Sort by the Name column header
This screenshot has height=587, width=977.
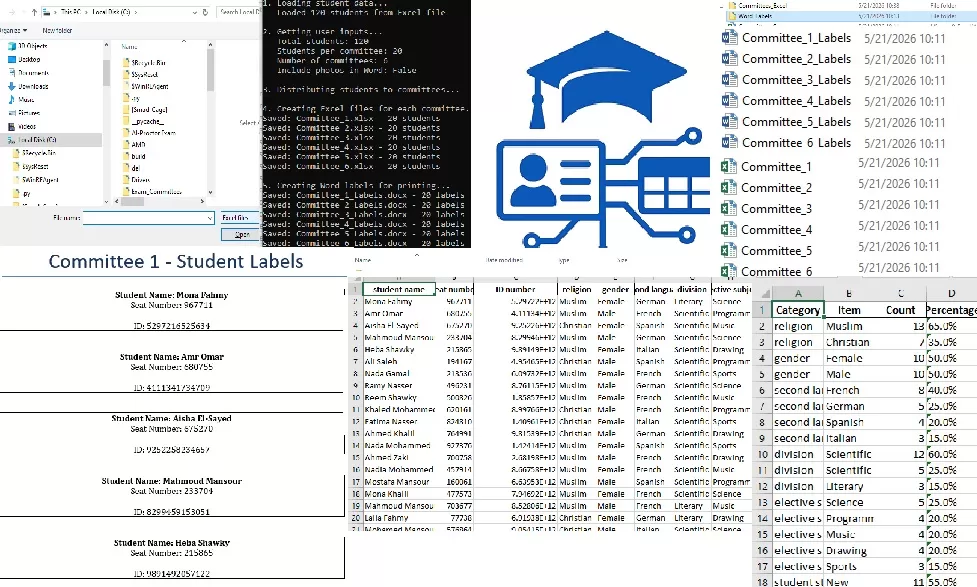pyautogui.click(x=130, y=47)
